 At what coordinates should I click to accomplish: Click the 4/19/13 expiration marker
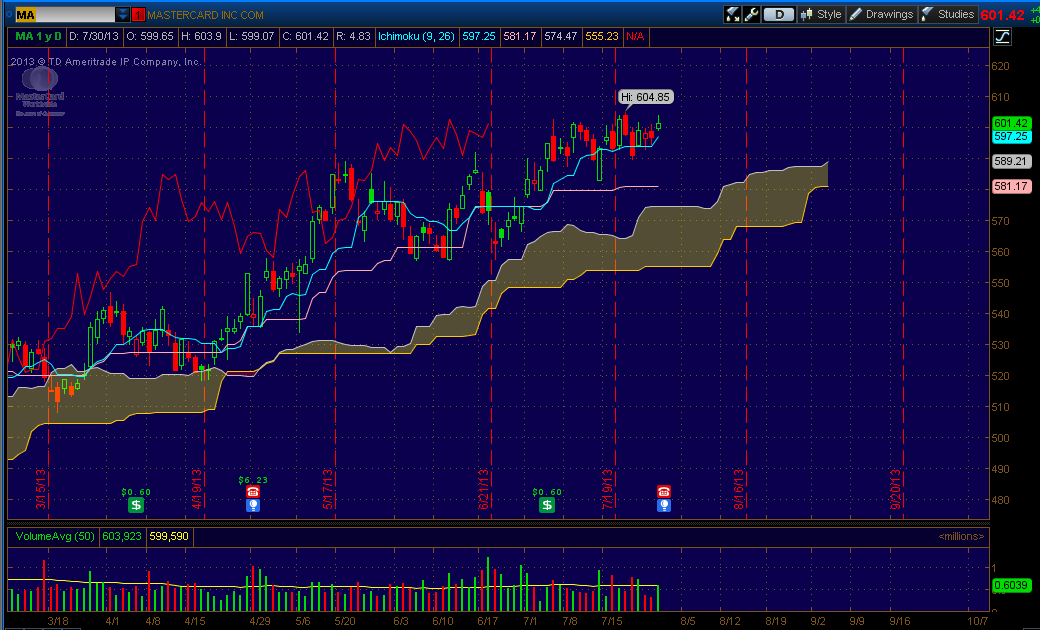[197, 489]
